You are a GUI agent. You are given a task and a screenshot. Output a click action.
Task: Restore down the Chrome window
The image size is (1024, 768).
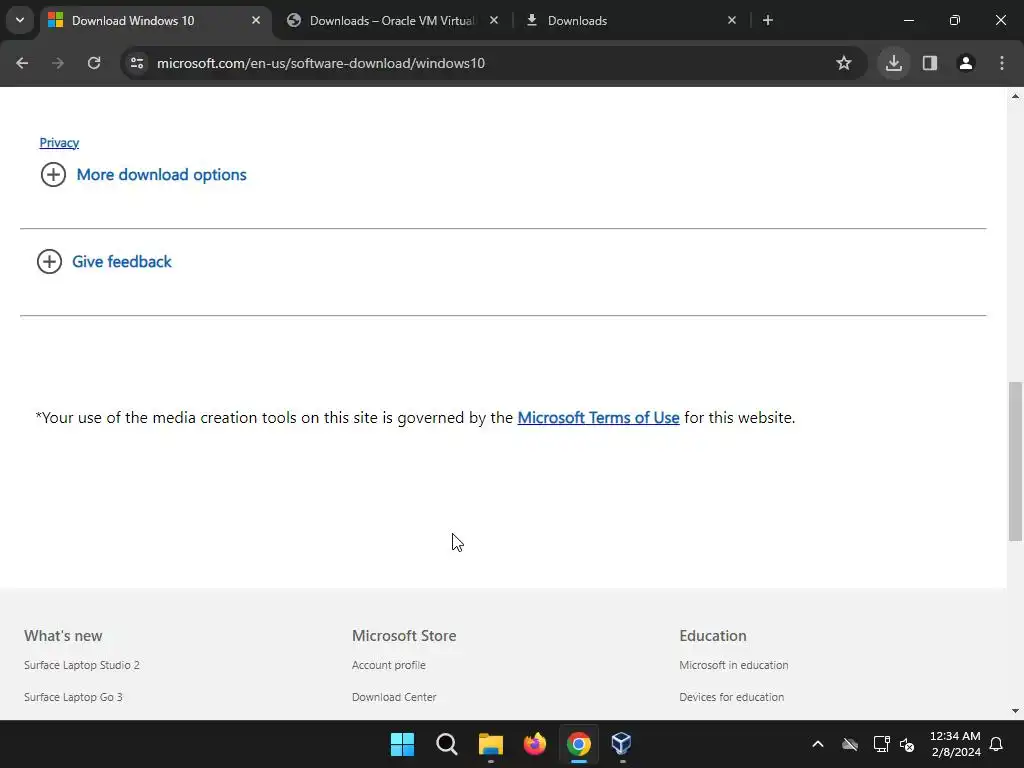955,20
